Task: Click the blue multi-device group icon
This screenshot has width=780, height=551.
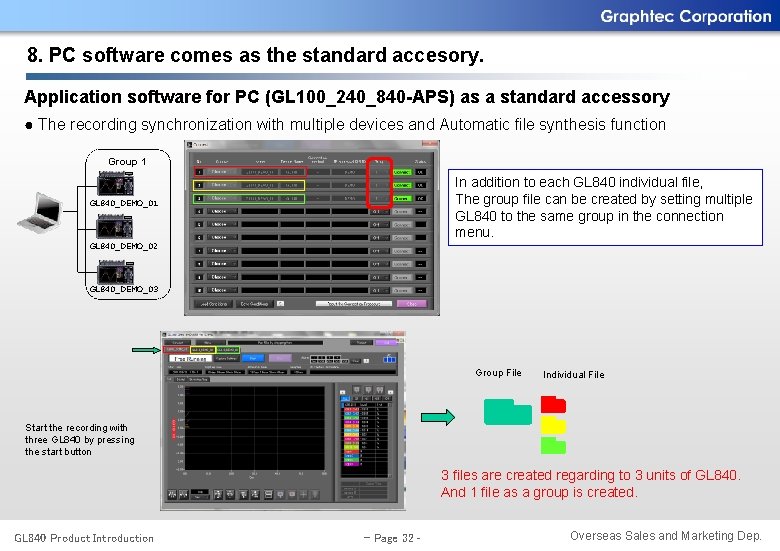Action: pos(390,358)
